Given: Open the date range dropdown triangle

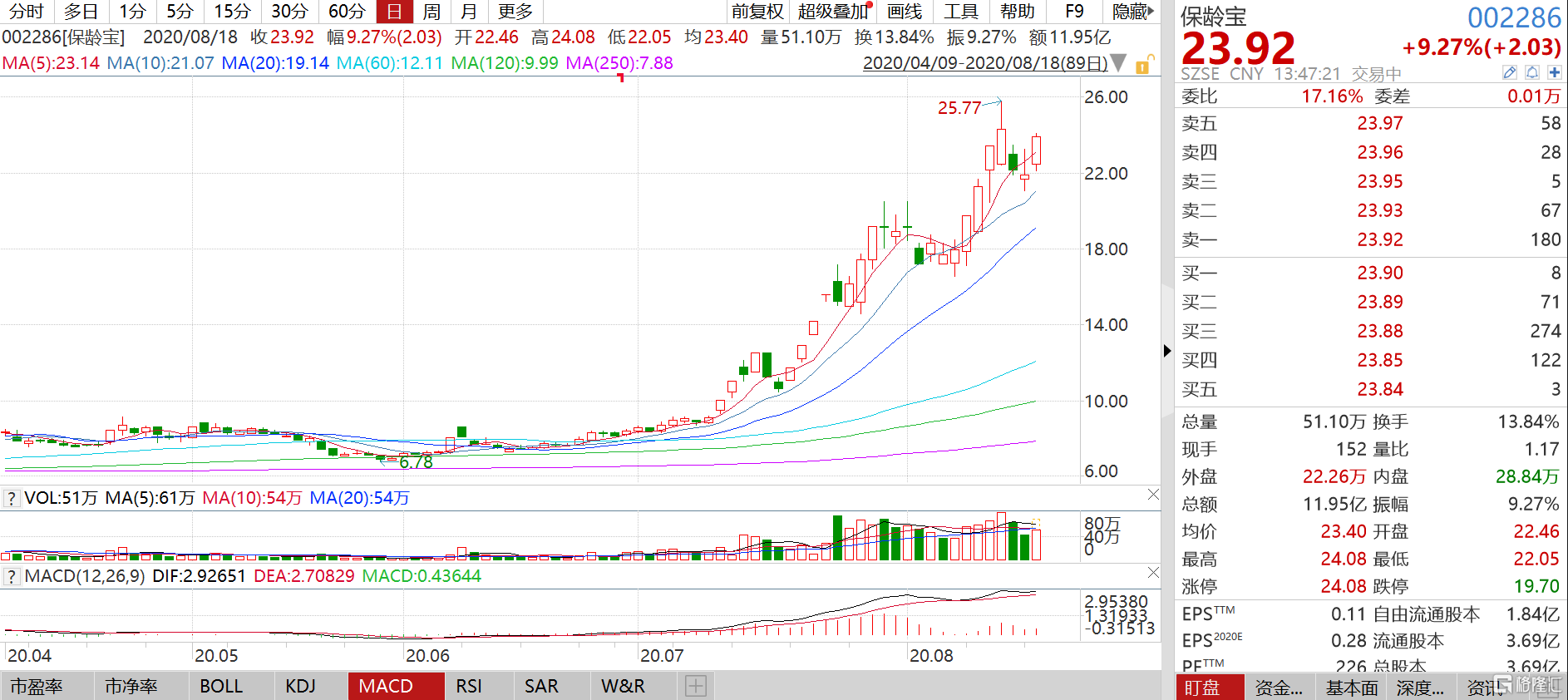Looking at the screenshot, I should (1119, 63).
